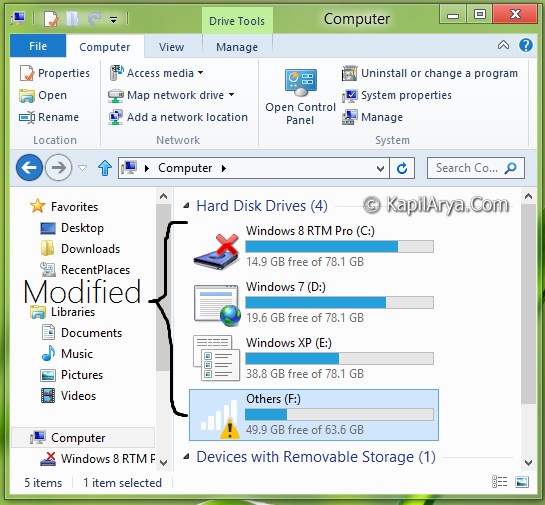Click the Others (F:) drive usage bar
Image resolution: width=545 pixels, height=505 pixels.
pyautogui.click(x=339, y=414)
